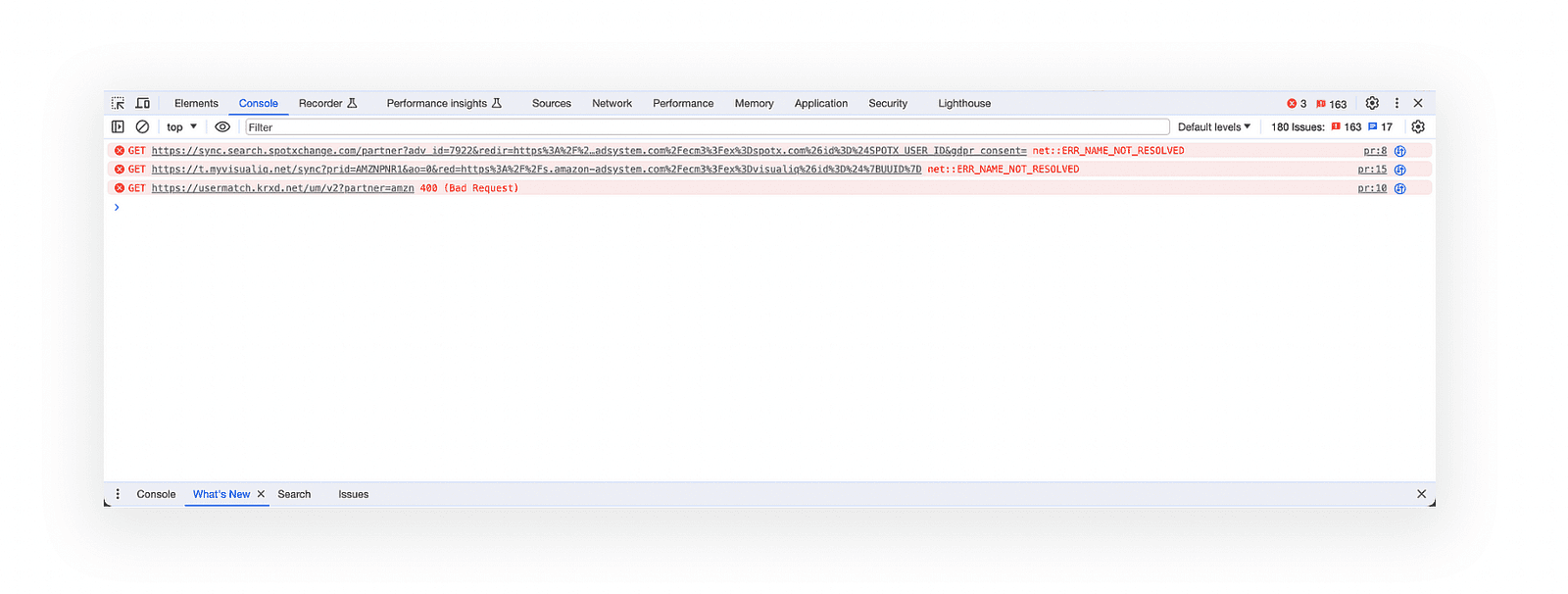
Task: Click the console prompt chevron
Action: pos(117,207)
